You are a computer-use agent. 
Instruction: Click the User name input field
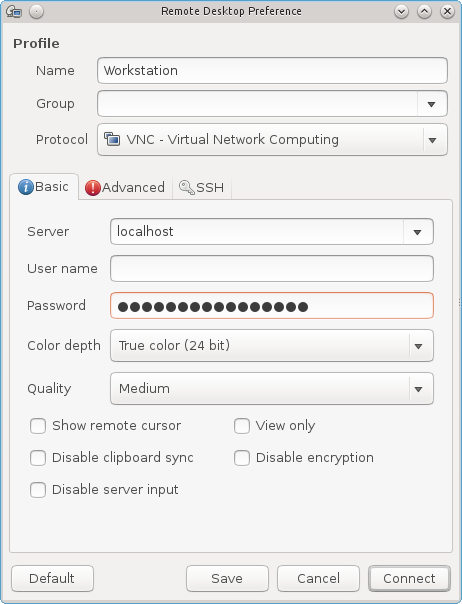(272, 268)
